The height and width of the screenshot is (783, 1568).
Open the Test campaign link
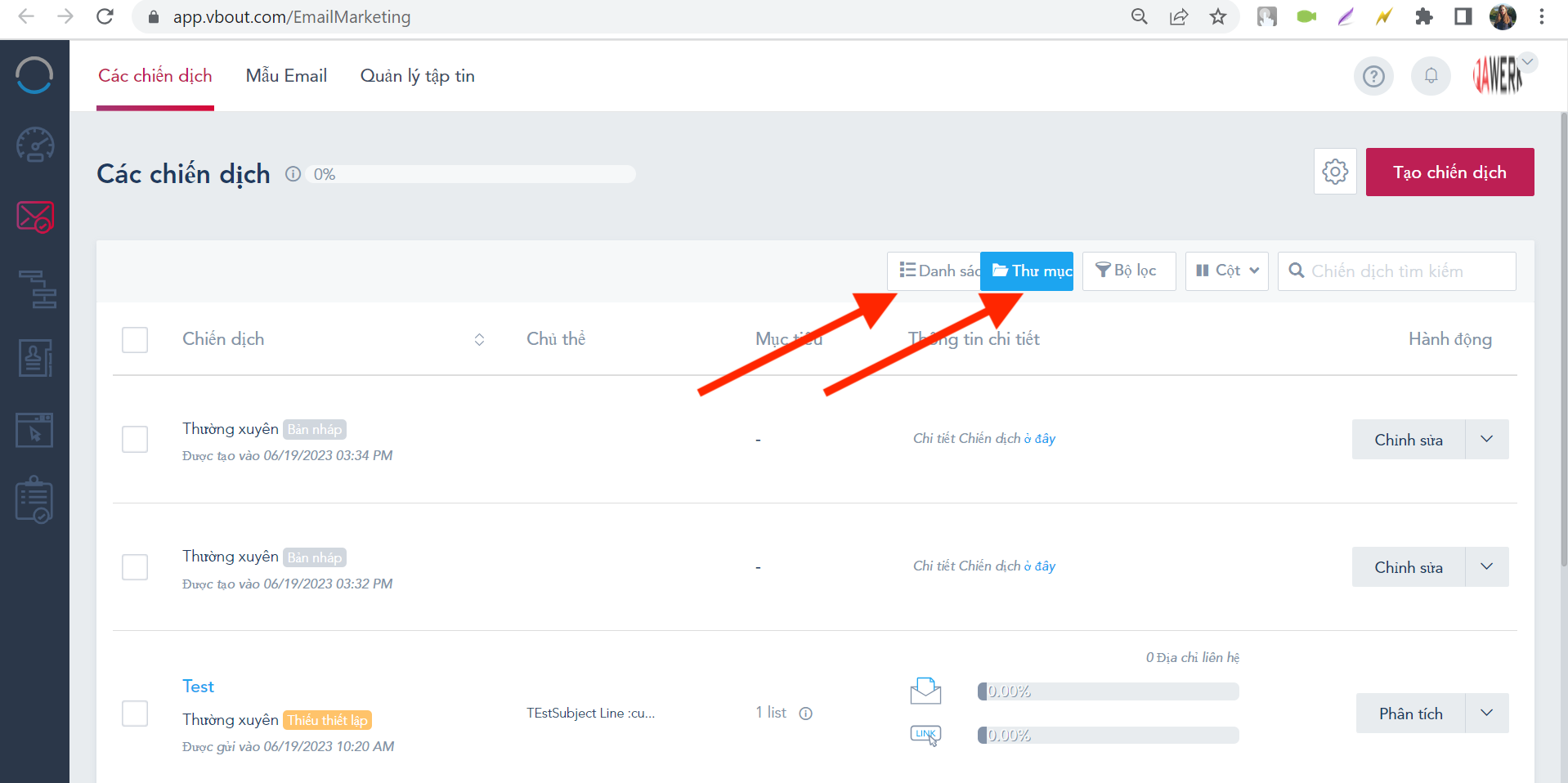pos(198,687)
